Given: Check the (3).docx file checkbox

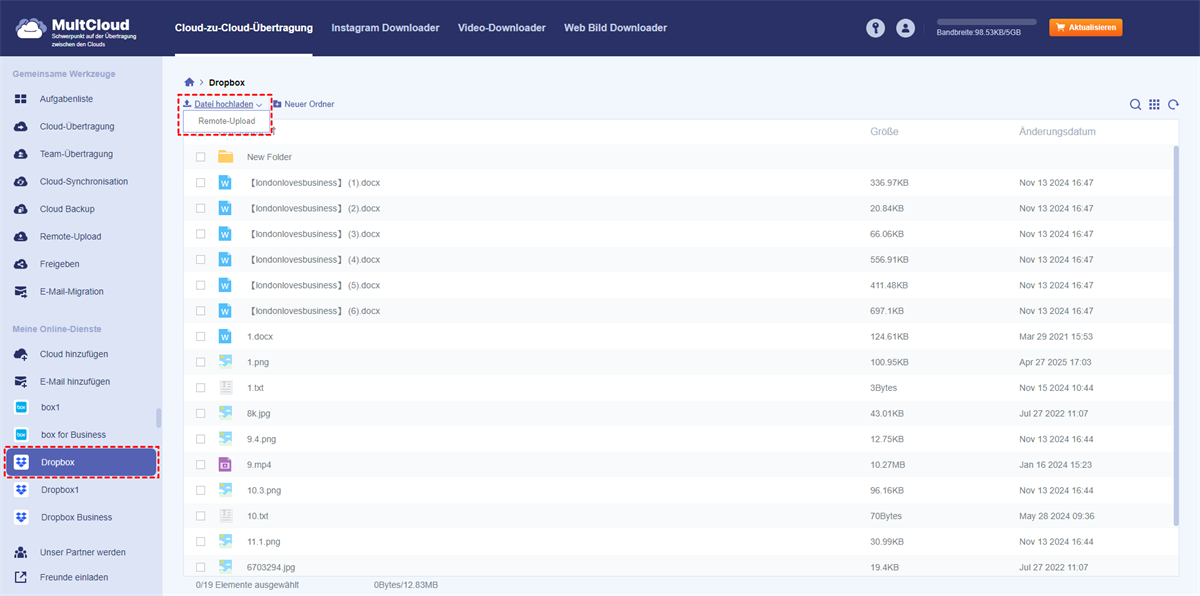Looking at the screenshot, I should 201,234.
